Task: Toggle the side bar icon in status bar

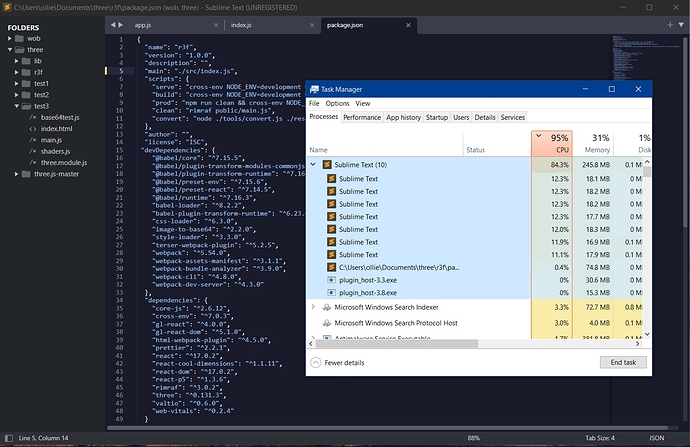Action: click(9, 438)
